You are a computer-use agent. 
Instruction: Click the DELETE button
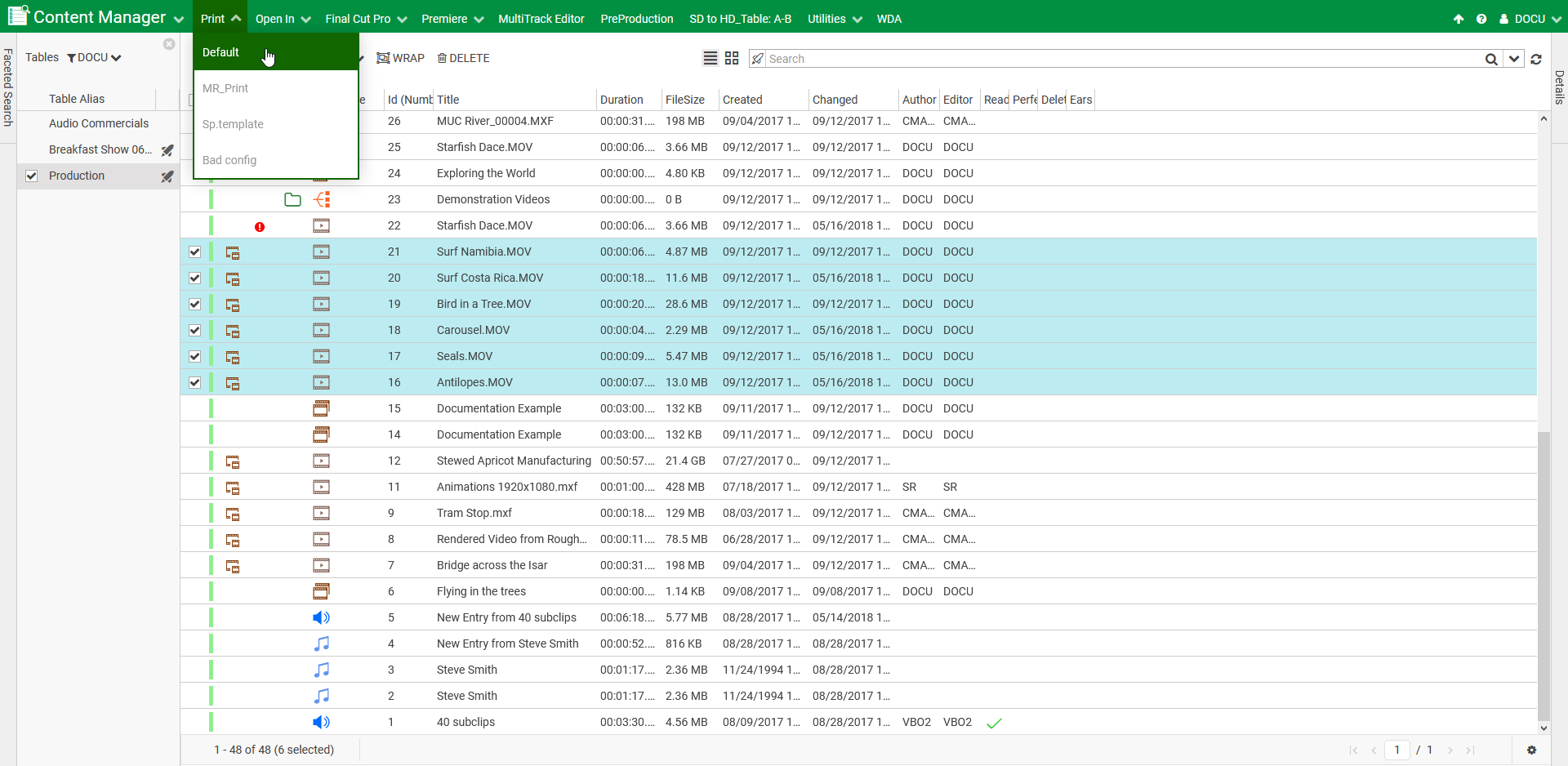click(x=463, y=58)
